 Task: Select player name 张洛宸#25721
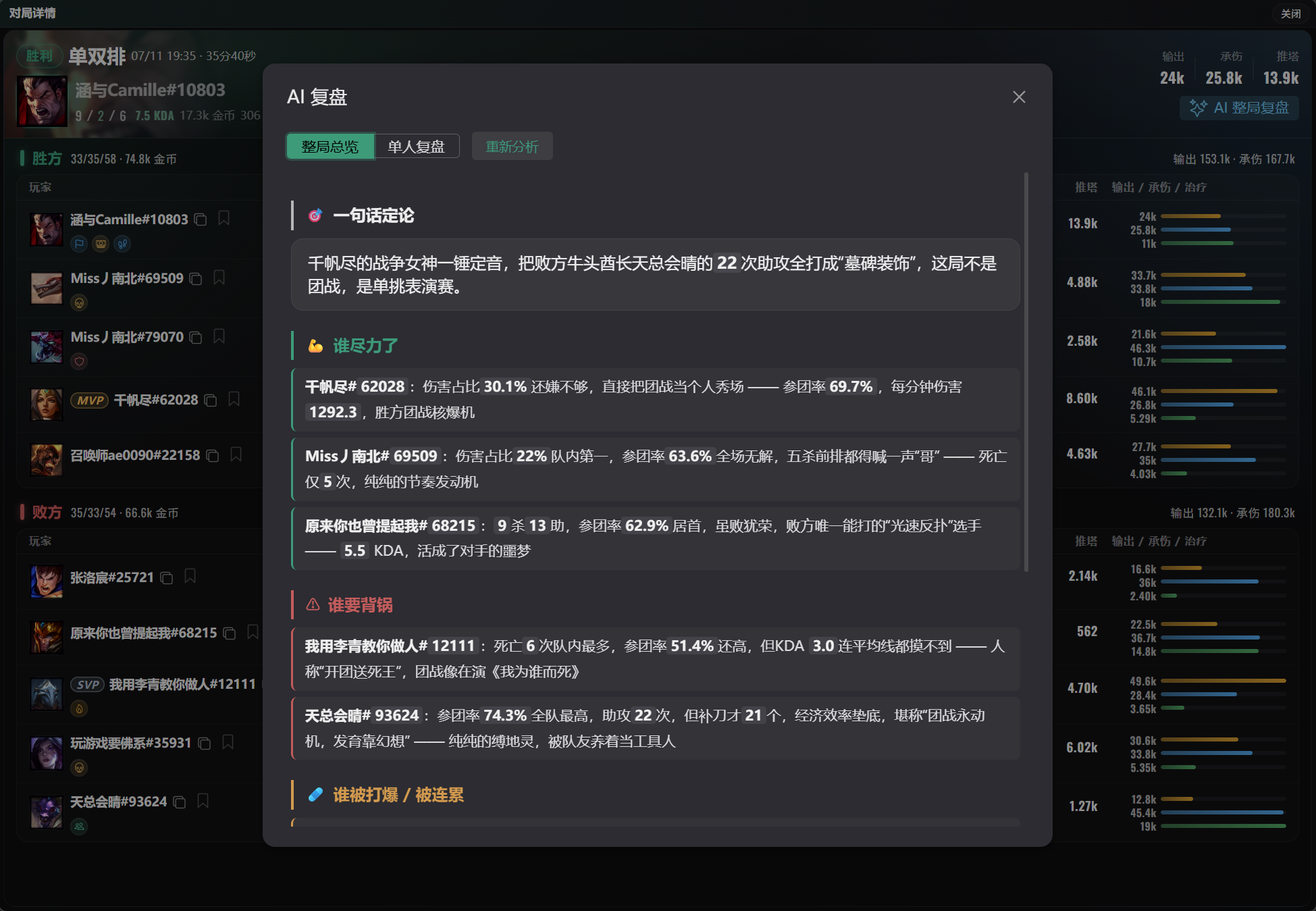coord(112,578)
